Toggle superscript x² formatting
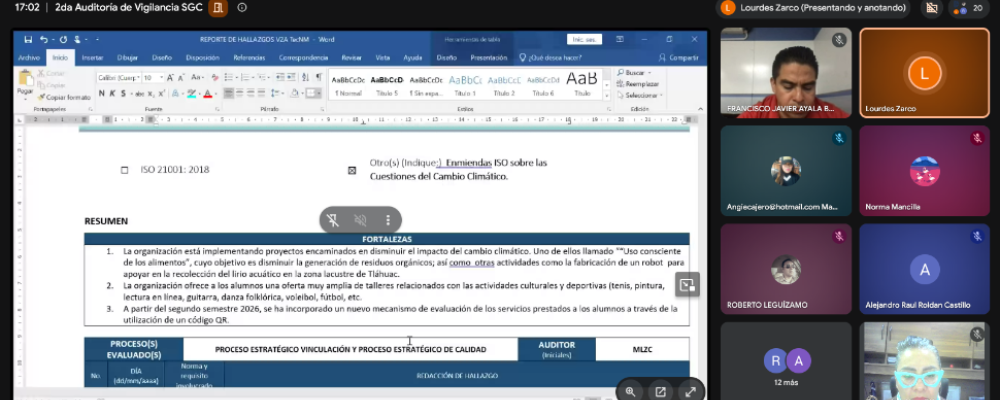Viewport: 1000px width, 400px height. click(161, 94)
